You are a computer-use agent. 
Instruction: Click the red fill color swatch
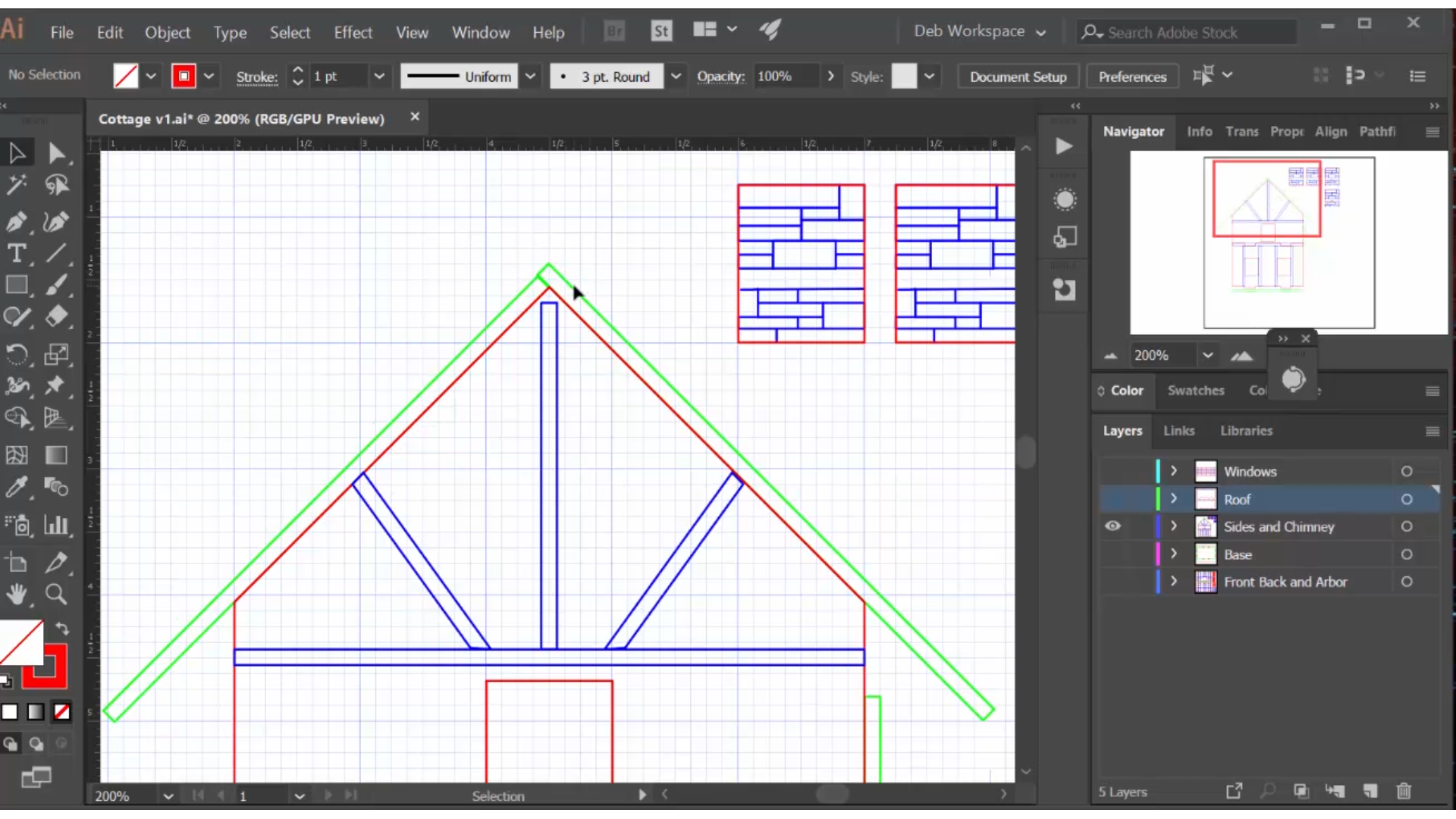tap(184, 76)
